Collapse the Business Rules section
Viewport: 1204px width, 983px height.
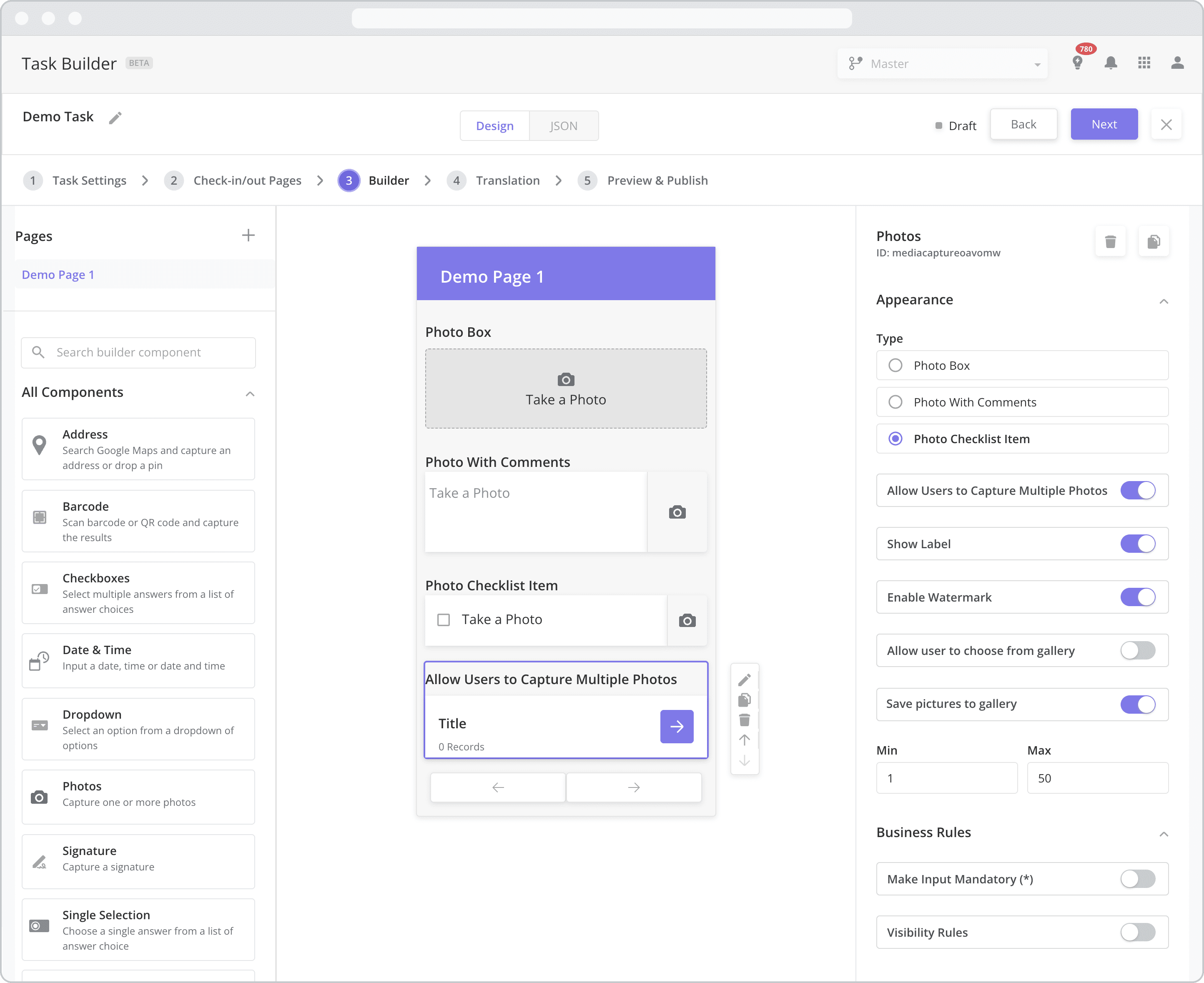tap(1163, 834)
